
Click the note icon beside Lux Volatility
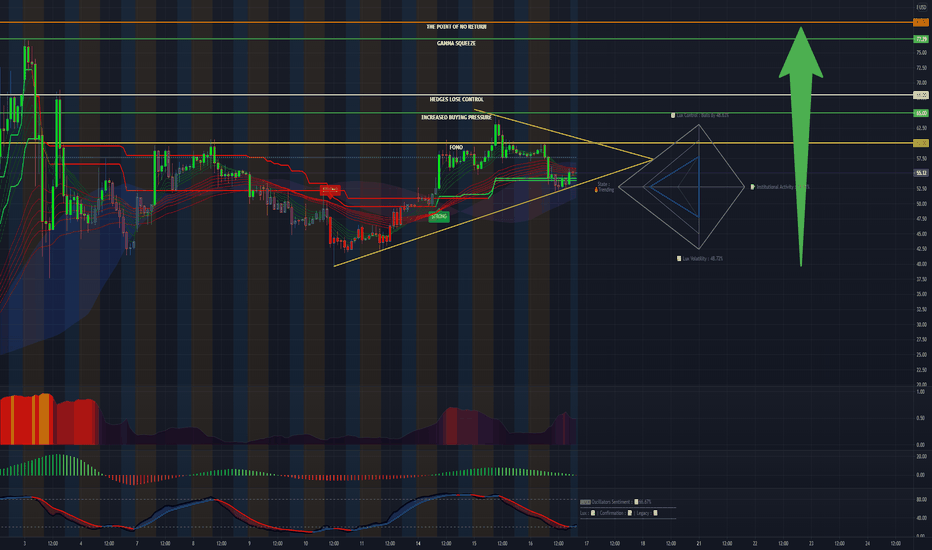click(679, 259)
